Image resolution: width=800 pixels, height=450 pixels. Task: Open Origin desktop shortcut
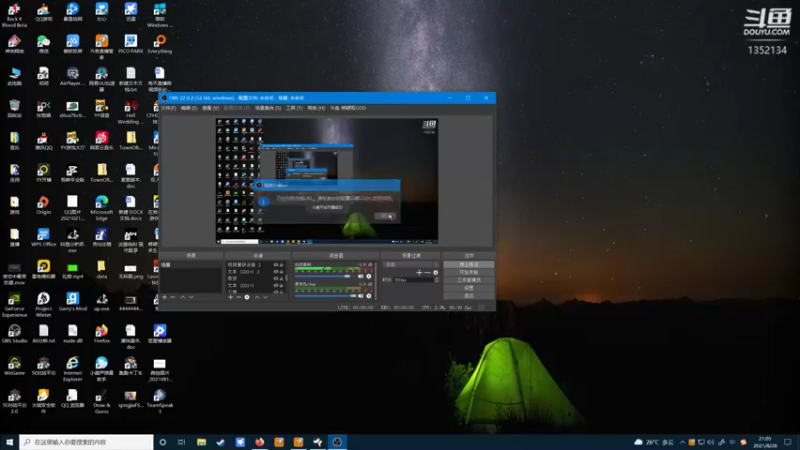pyautogui.click(x=43, y=205)
